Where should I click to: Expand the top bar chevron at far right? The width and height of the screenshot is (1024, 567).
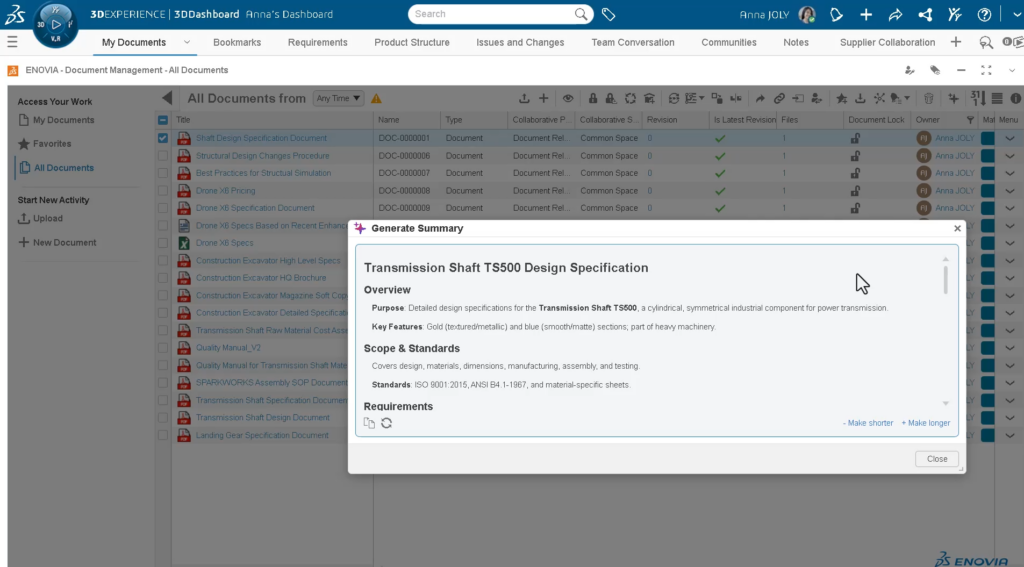(1016, 14)
